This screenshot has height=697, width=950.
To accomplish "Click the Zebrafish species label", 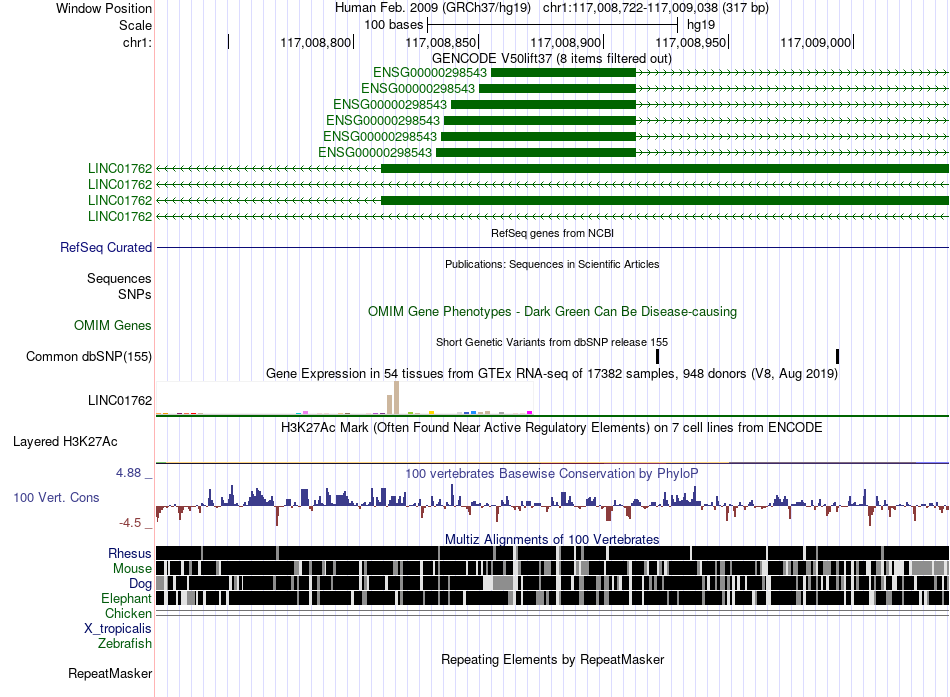I will tap(125, 644).
